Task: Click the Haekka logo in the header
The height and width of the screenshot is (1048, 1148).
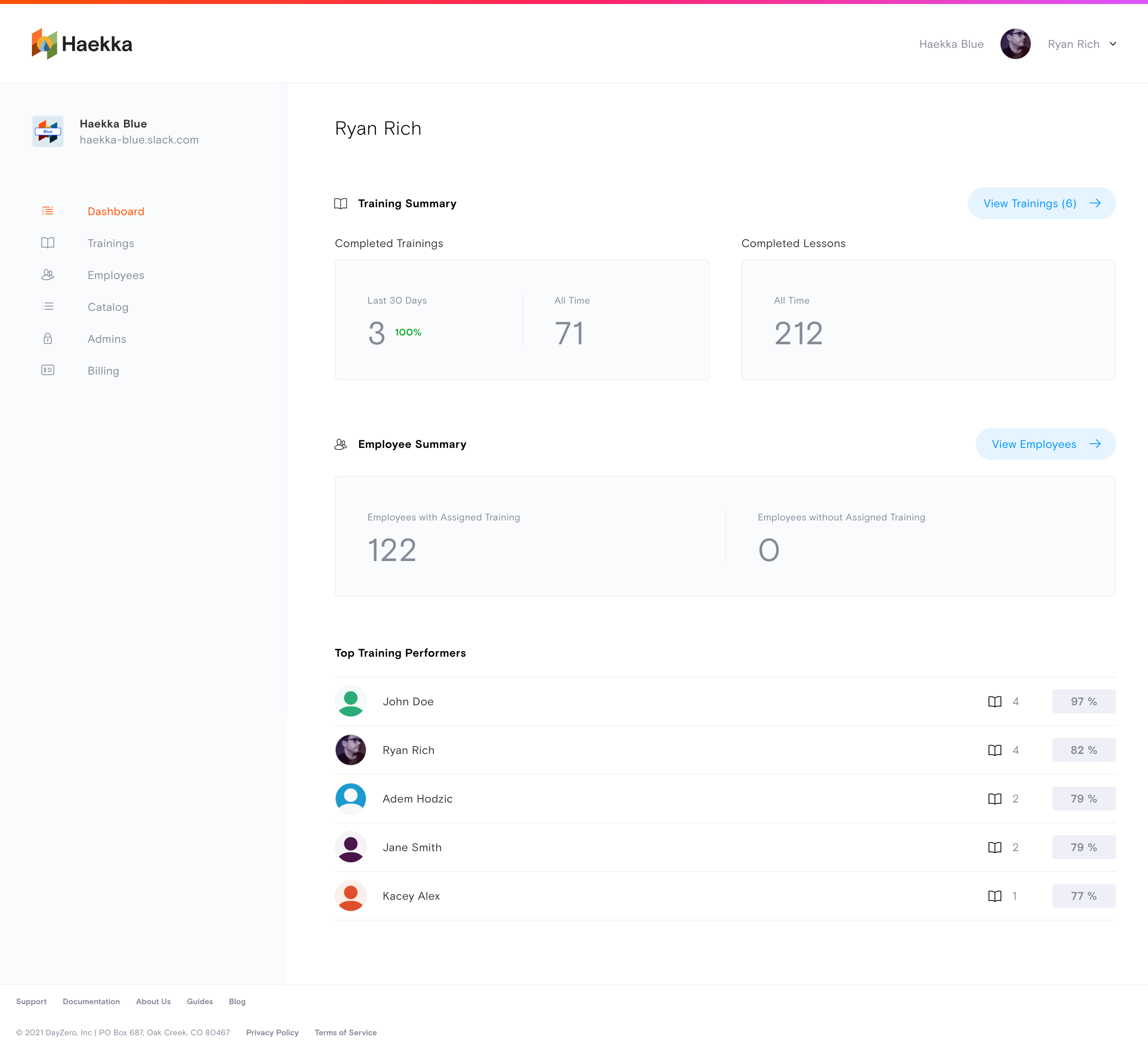Action: click(82, 44)
